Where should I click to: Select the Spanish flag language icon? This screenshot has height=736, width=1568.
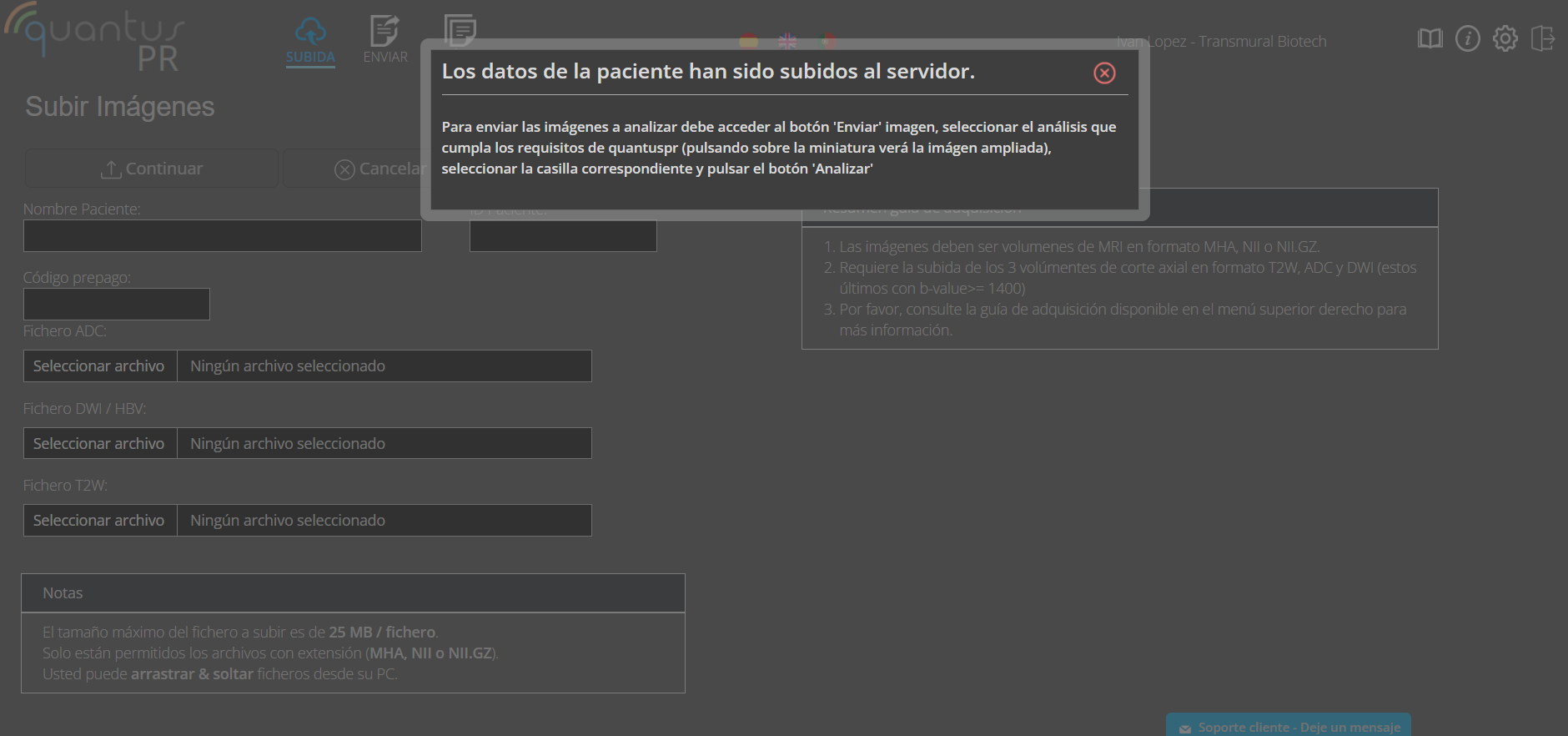(x=749, y=41)
